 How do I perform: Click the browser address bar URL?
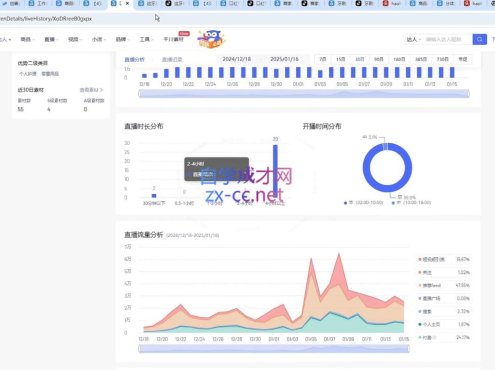46,19
